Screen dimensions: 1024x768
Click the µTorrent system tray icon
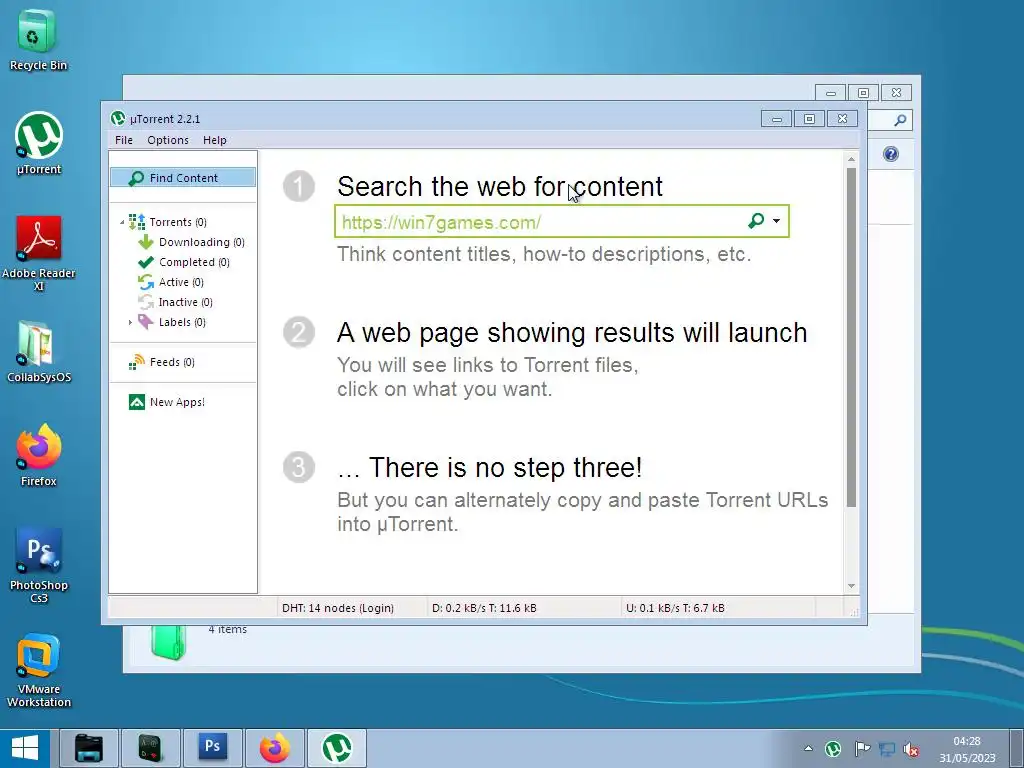pos(833,749)
